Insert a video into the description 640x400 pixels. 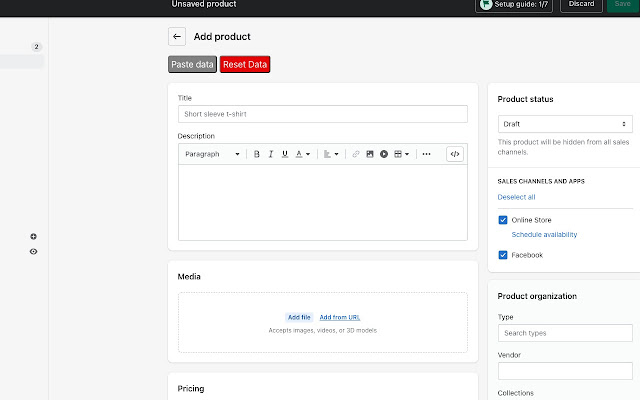(383, 154)
